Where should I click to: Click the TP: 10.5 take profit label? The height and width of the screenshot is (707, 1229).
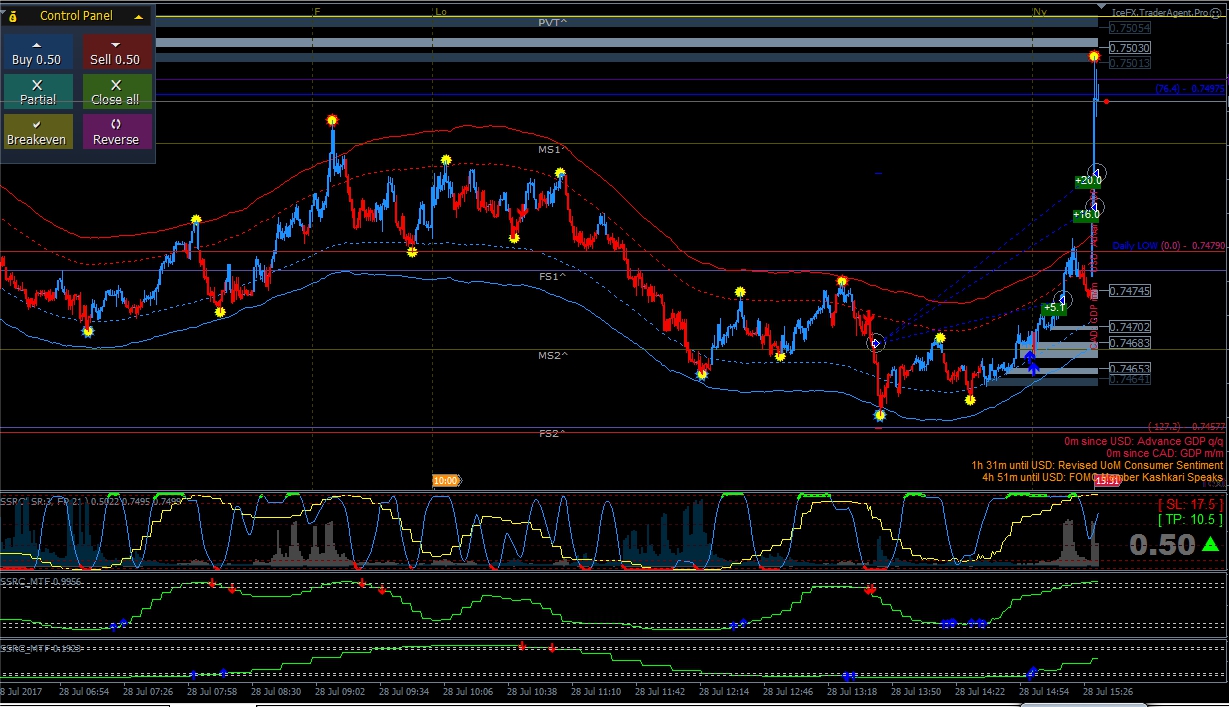coord(1191,519)
